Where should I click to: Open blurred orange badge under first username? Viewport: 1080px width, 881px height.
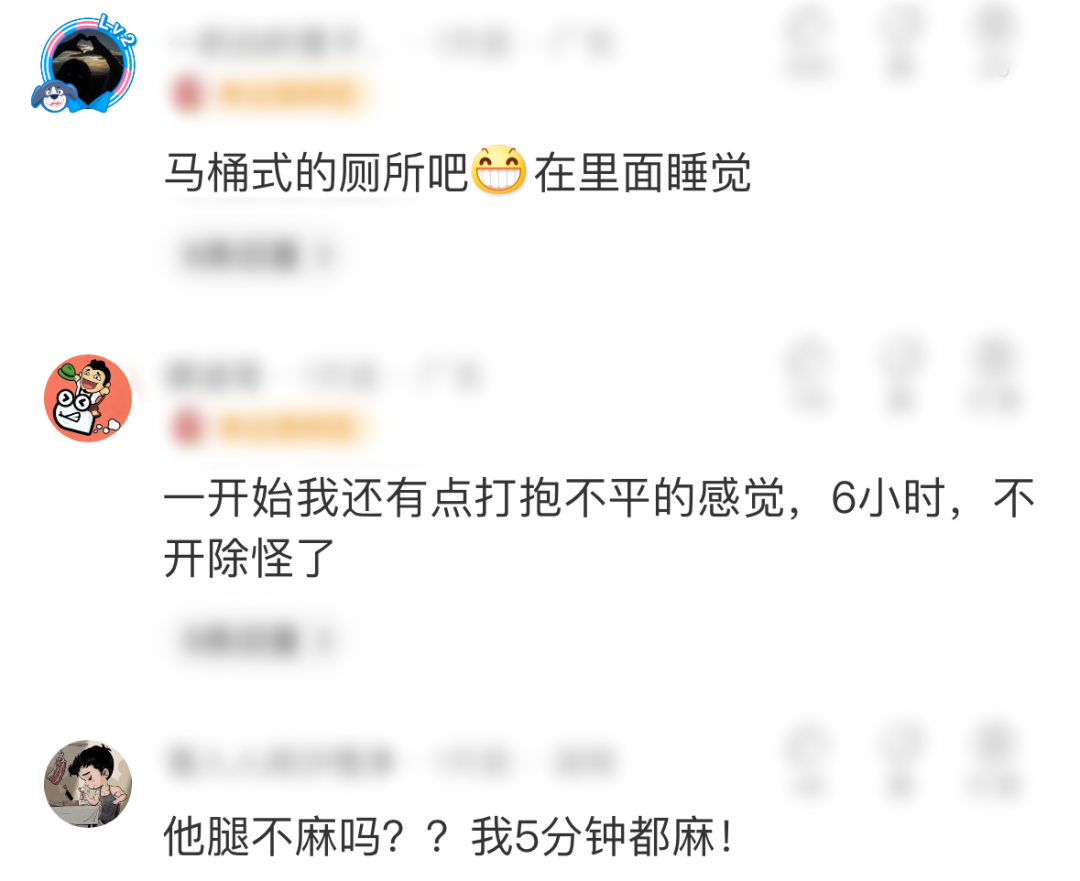(x=272, y=94)
